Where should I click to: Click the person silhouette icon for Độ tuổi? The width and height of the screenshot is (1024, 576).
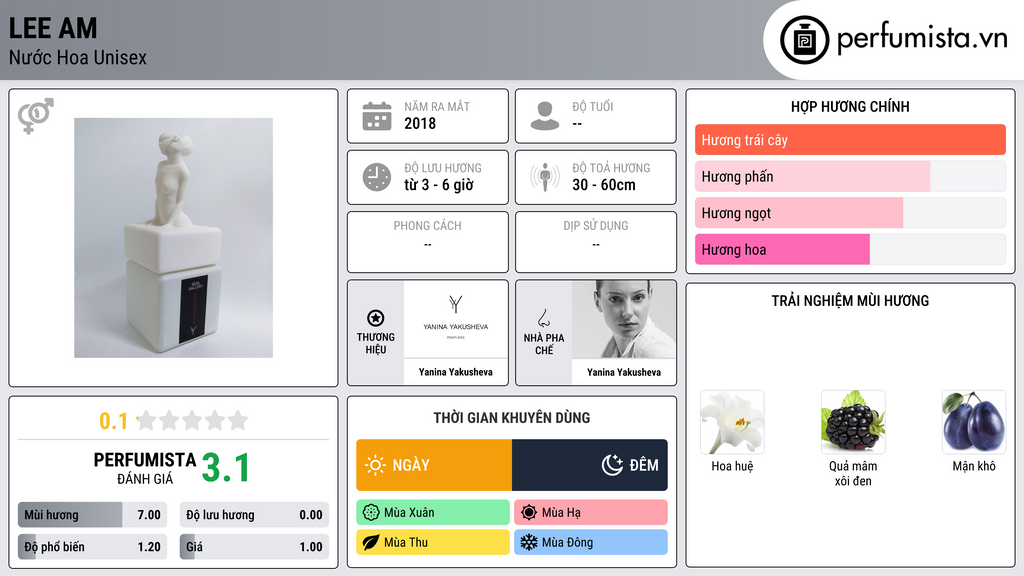[545, 116]
